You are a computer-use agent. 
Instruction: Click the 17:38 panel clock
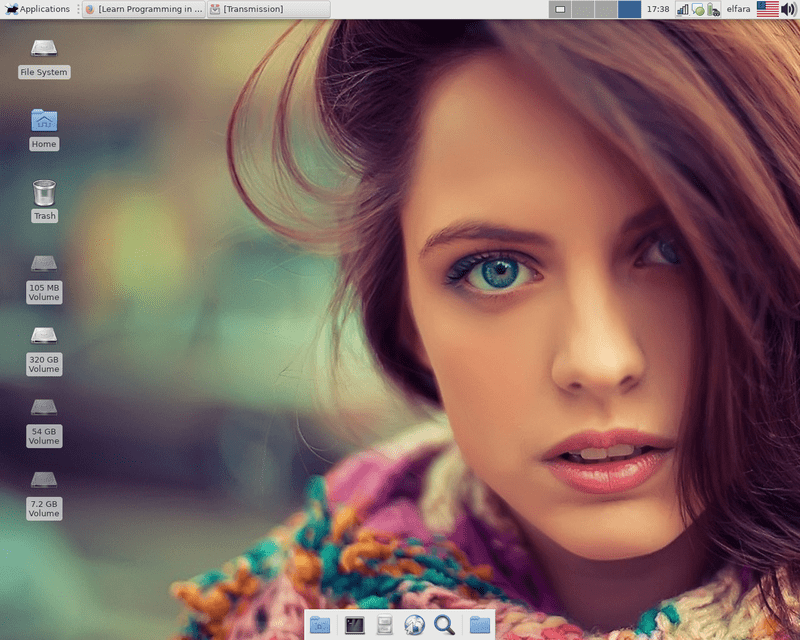pos(658,9)
